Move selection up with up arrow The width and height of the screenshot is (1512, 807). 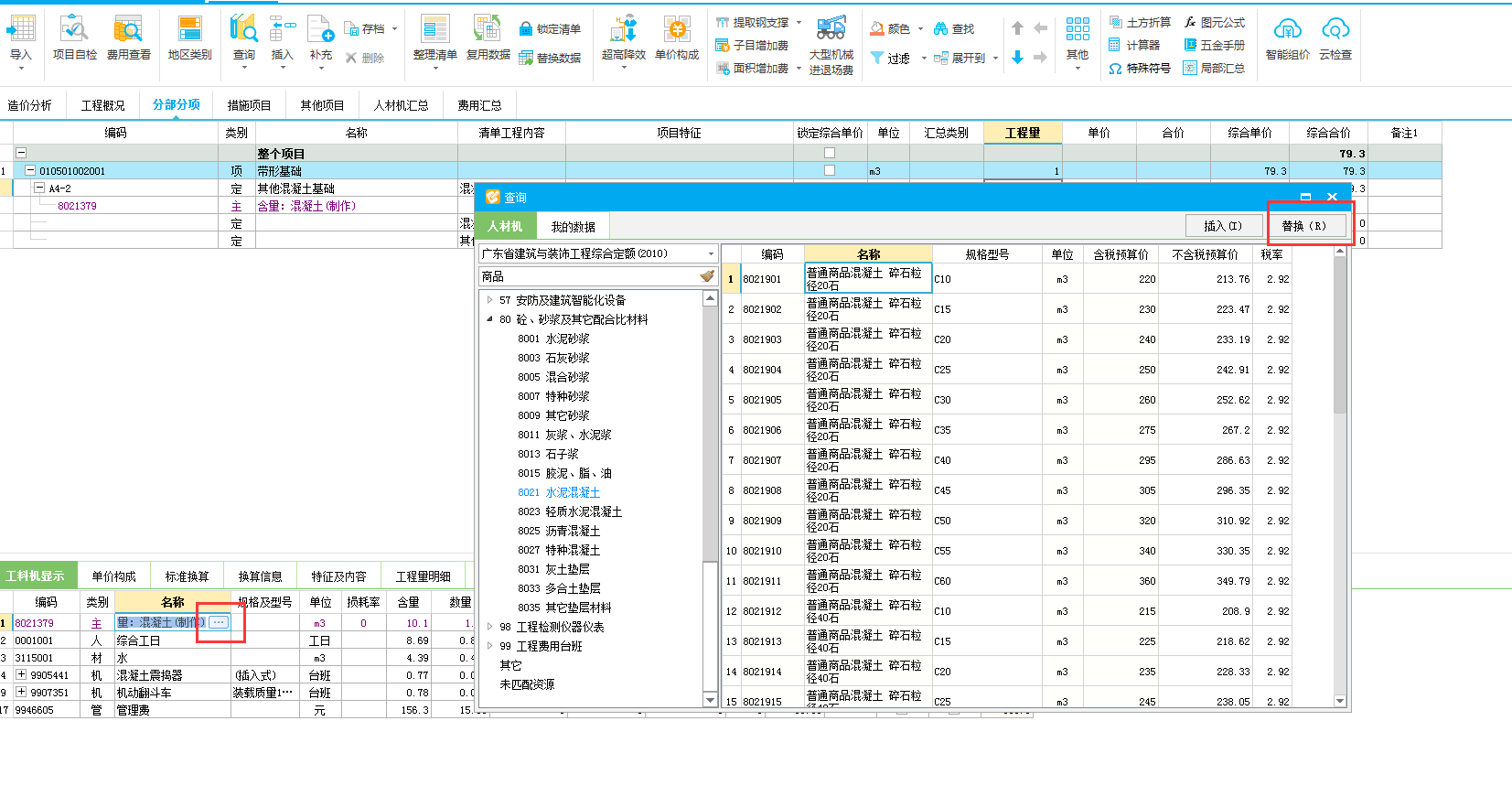pyautogui.click(x=1017, y=29)
